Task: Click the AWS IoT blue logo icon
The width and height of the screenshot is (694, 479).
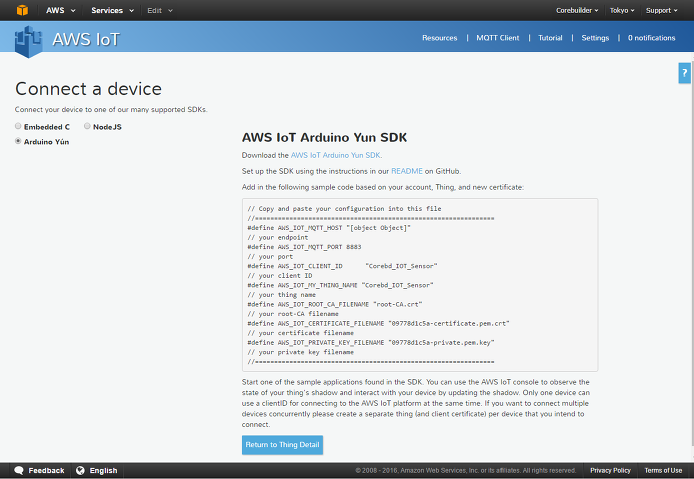Action: (x=28, y=42)
